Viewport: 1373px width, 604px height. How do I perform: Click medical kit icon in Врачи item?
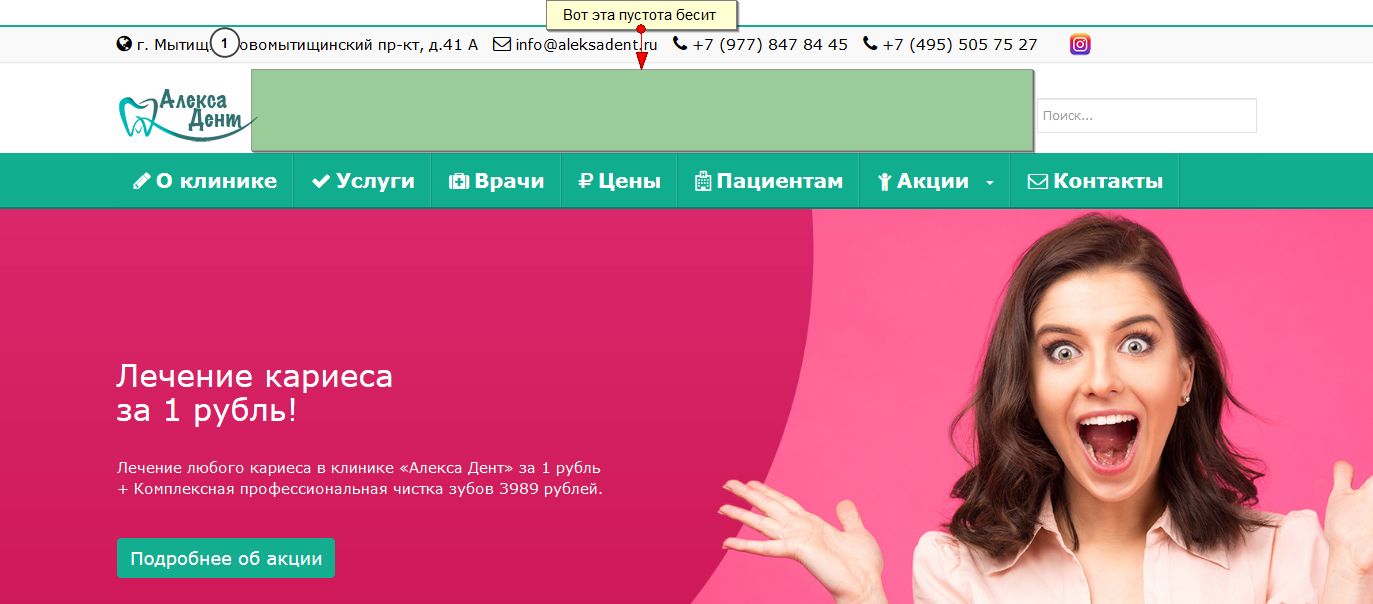[x=459, y=182]
